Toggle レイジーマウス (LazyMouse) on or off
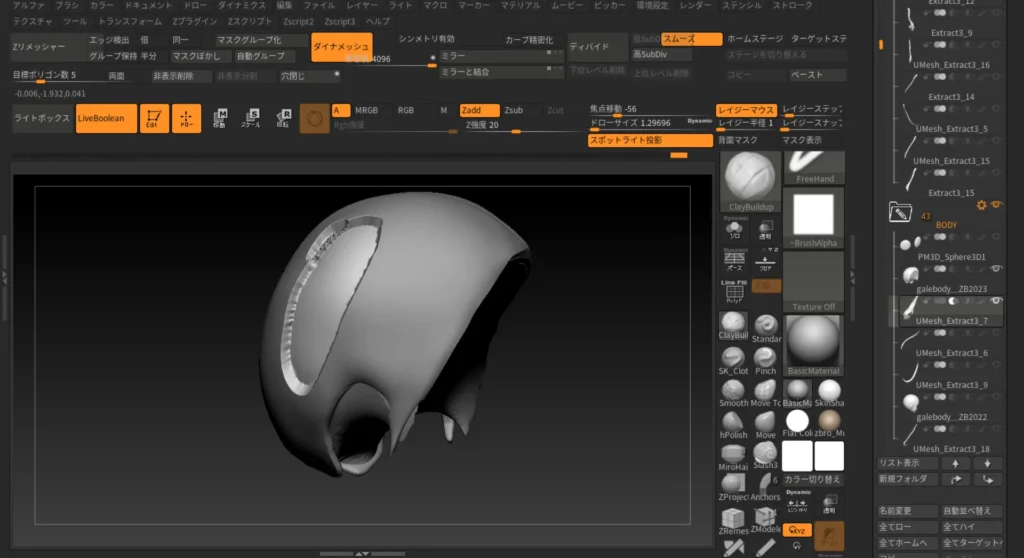This screenshot has width=1024, height=558. coord(746,110)
